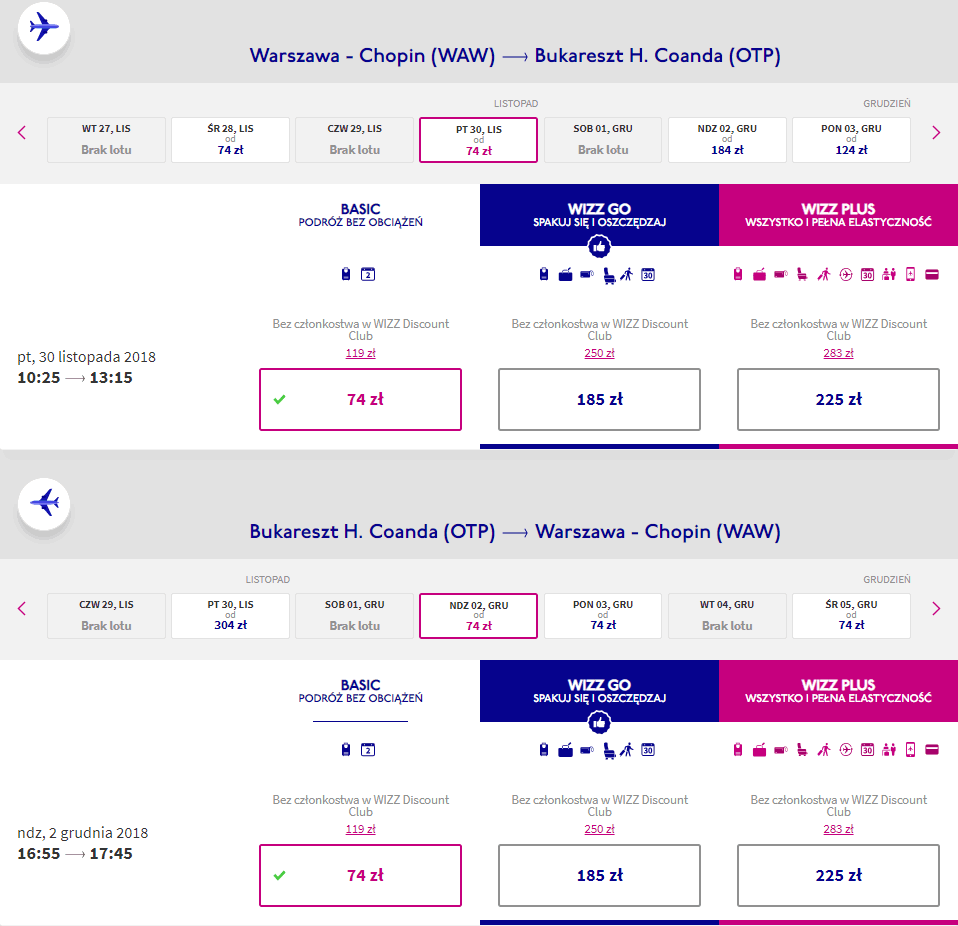Click the WIZZ PLUS header in the return section

click(838, 691)
